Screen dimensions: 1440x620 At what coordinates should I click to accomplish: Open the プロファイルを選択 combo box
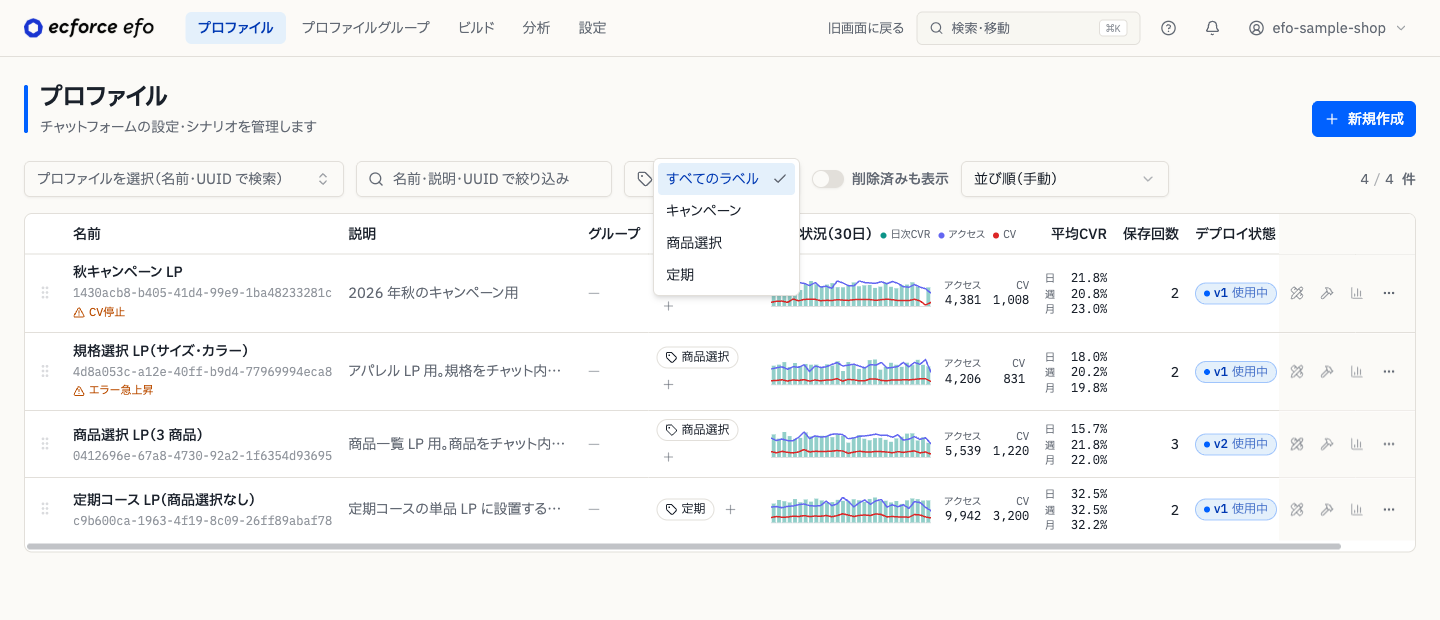(x=184, y=179)
